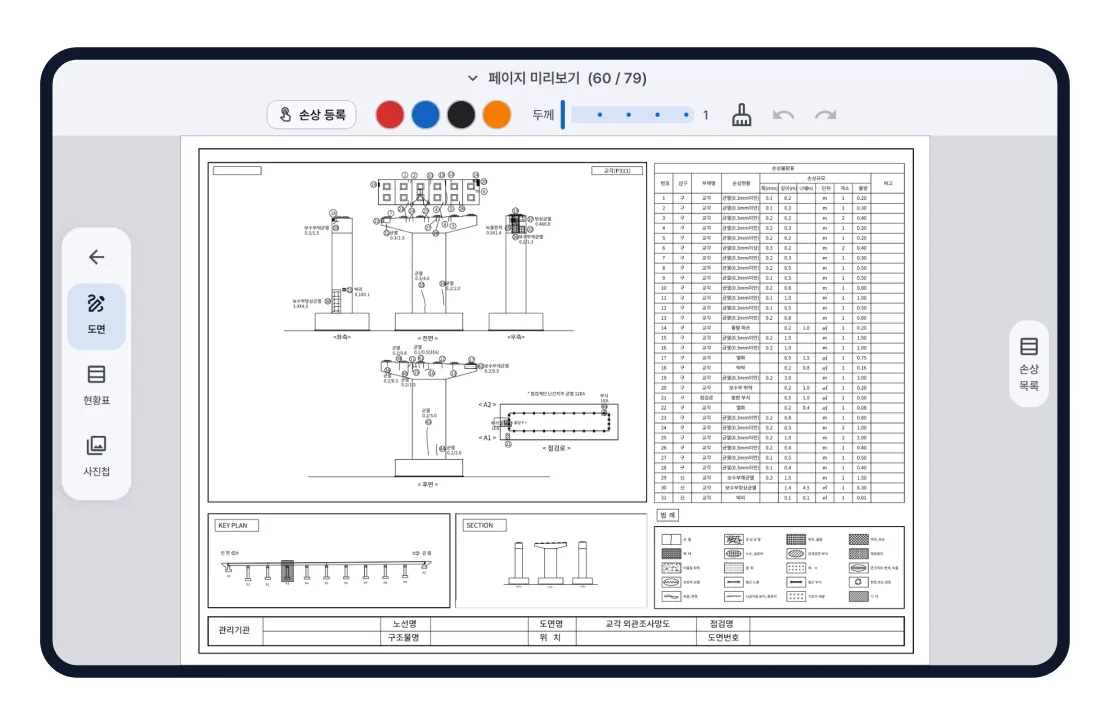The image size is (1110, 710).
Task: Collapse page preview with chevron
Action: (472, 78)
